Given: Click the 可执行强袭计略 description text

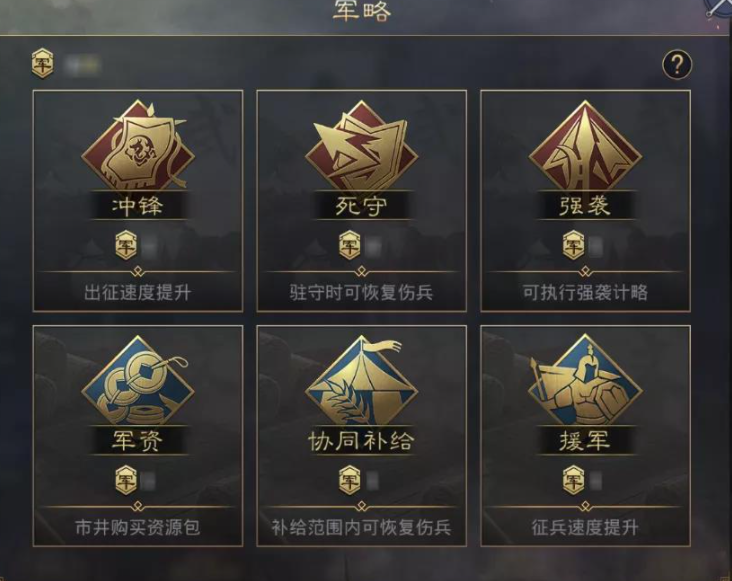Looking at the screenshot, I should click(585, 293).
